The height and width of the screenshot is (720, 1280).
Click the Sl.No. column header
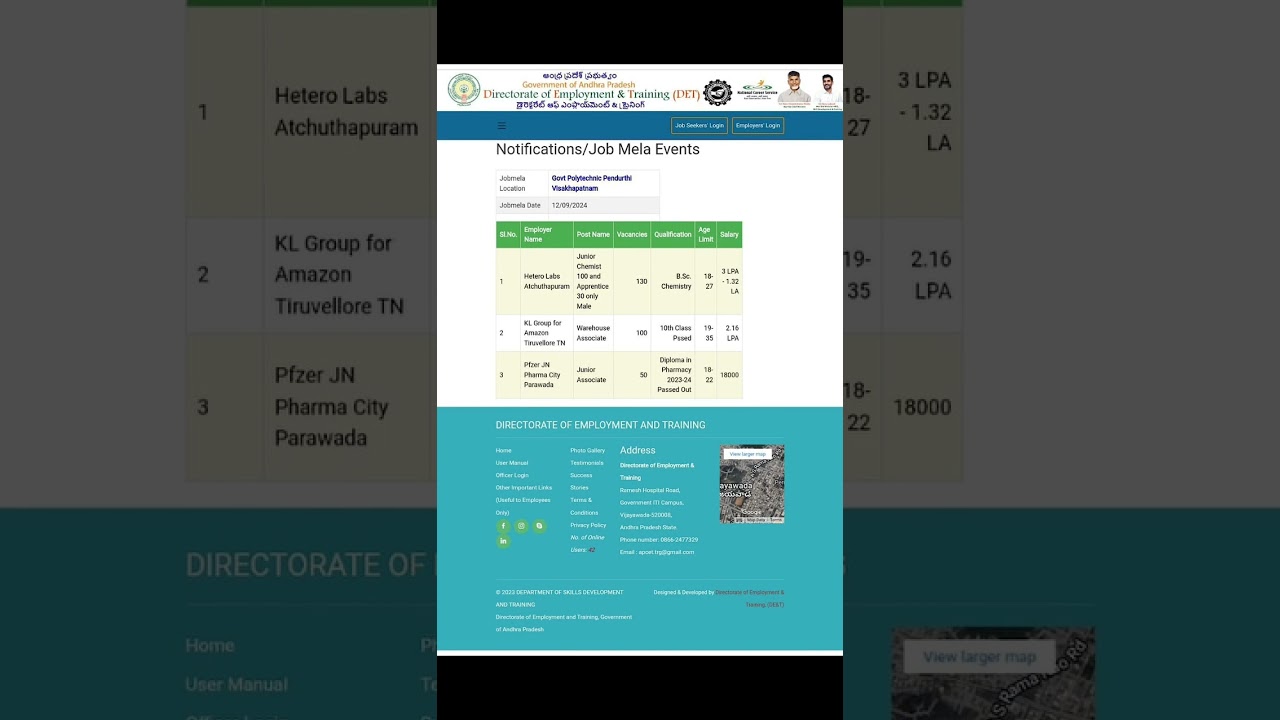click(x=508, y=235)
